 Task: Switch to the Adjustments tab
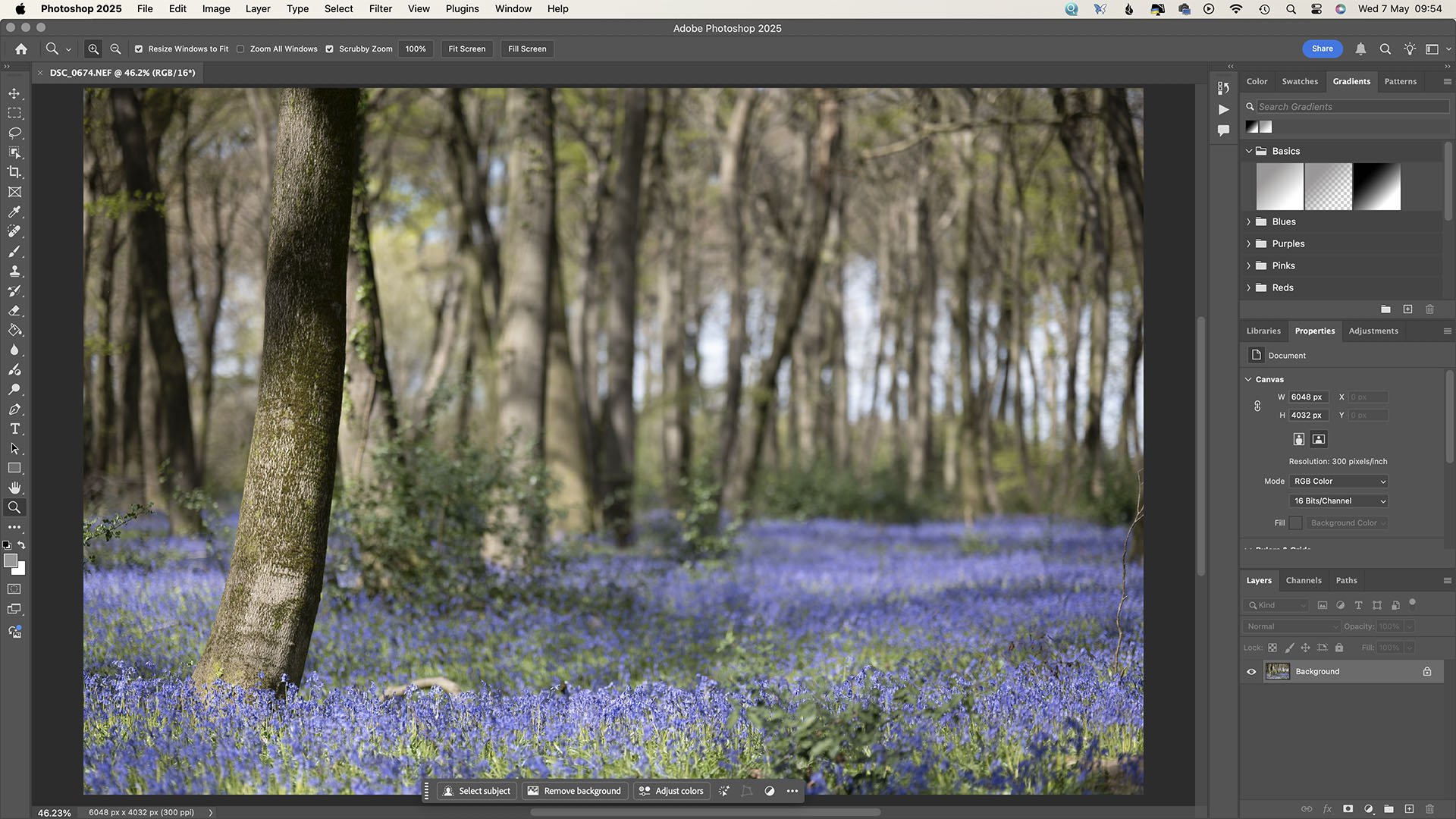pos(1373,331)
